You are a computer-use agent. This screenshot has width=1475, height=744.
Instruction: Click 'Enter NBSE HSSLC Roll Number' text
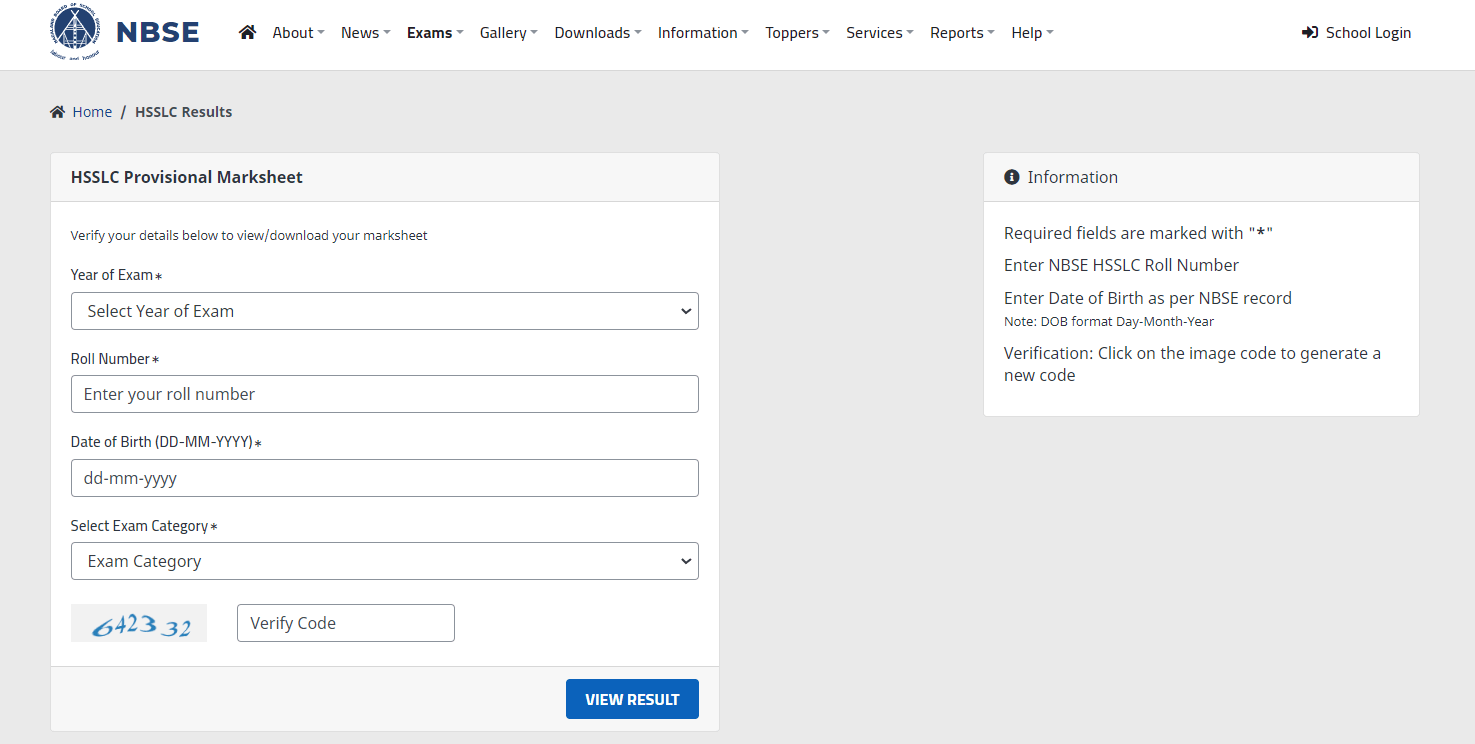click(x=1121, y=265)
